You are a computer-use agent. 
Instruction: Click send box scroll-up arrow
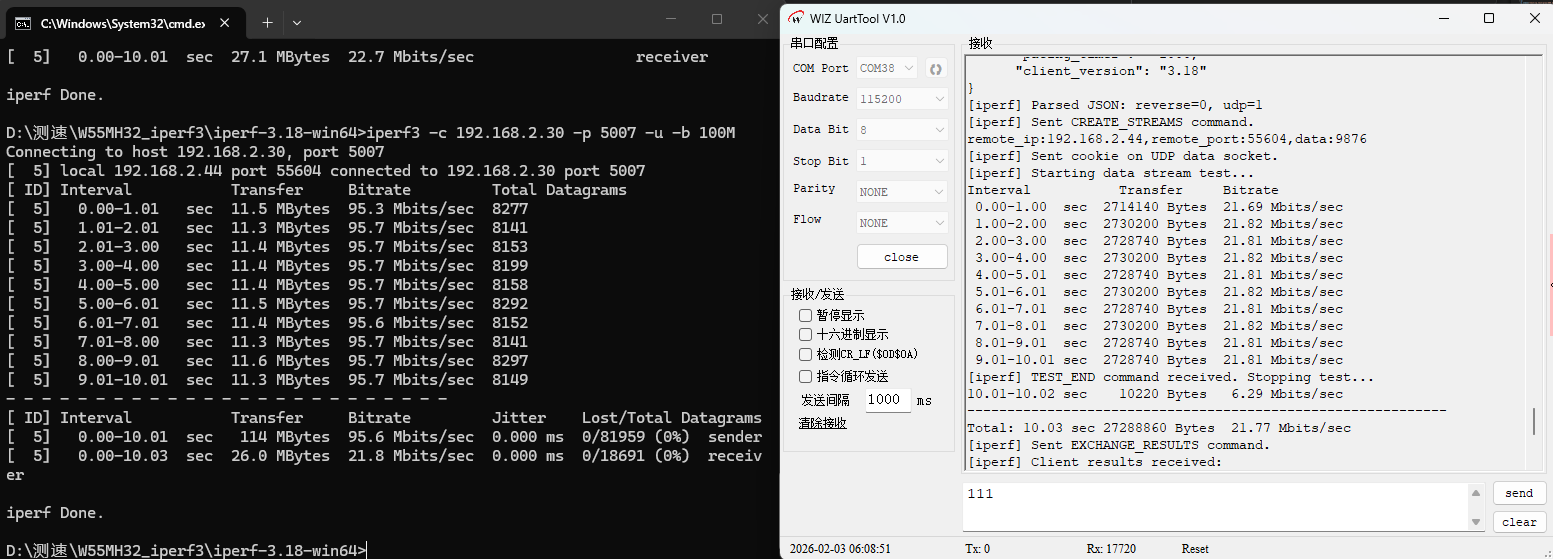click(1475, 493)
